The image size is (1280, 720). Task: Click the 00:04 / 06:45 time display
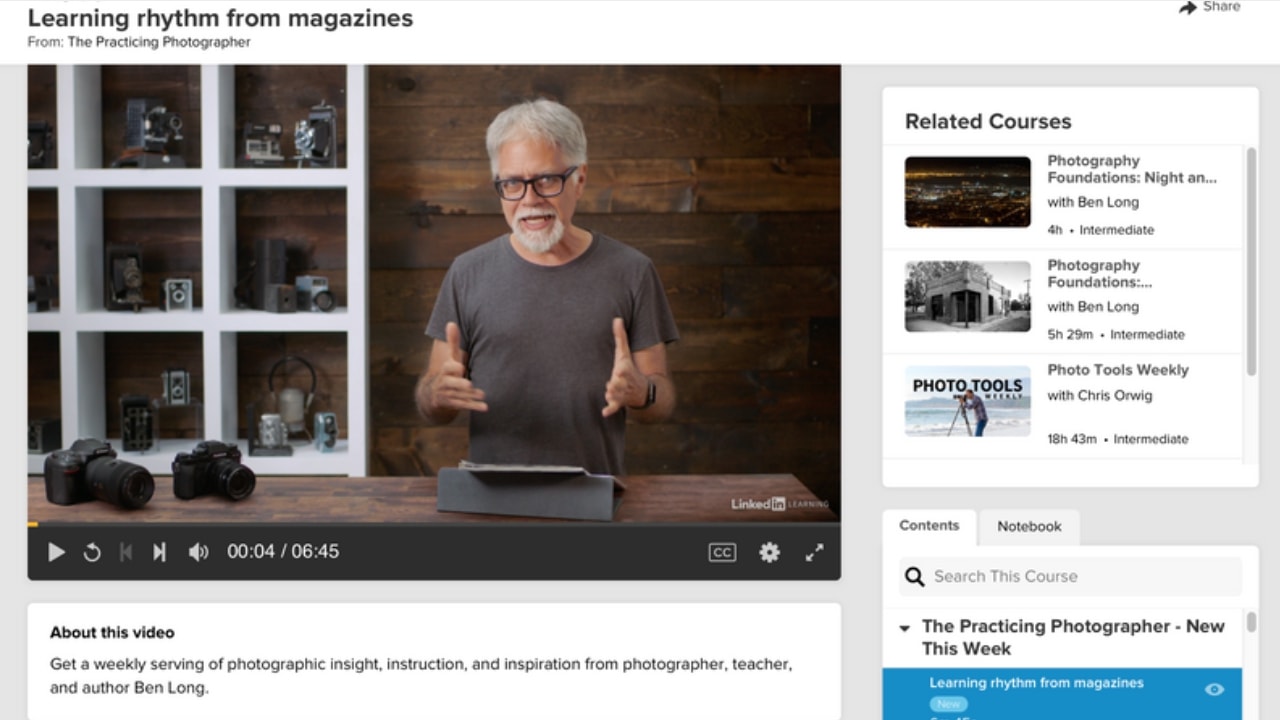click(283, 552)
